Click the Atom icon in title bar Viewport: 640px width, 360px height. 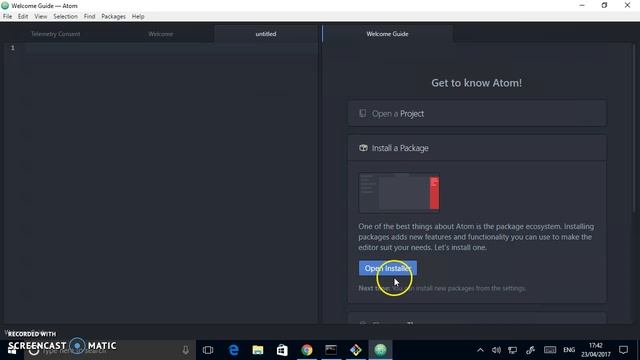pyautogui.click(x=5, y=6)
